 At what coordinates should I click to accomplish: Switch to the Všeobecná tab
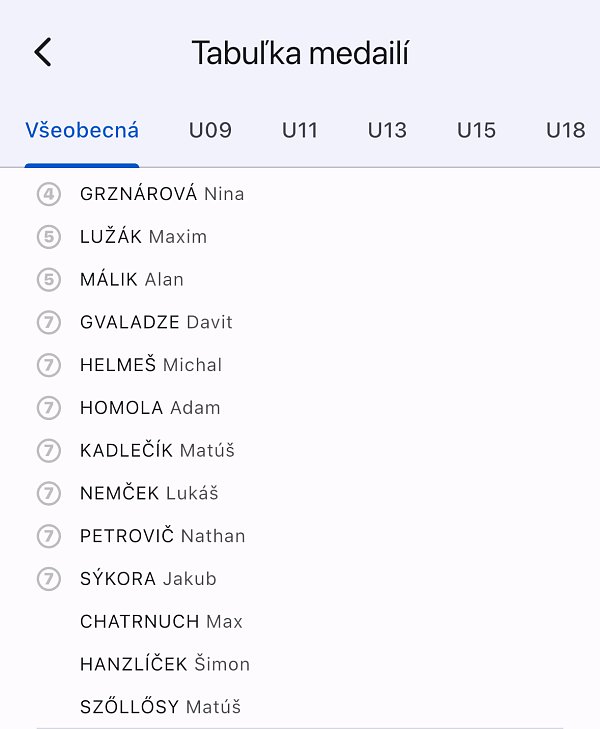coord(82,130)
